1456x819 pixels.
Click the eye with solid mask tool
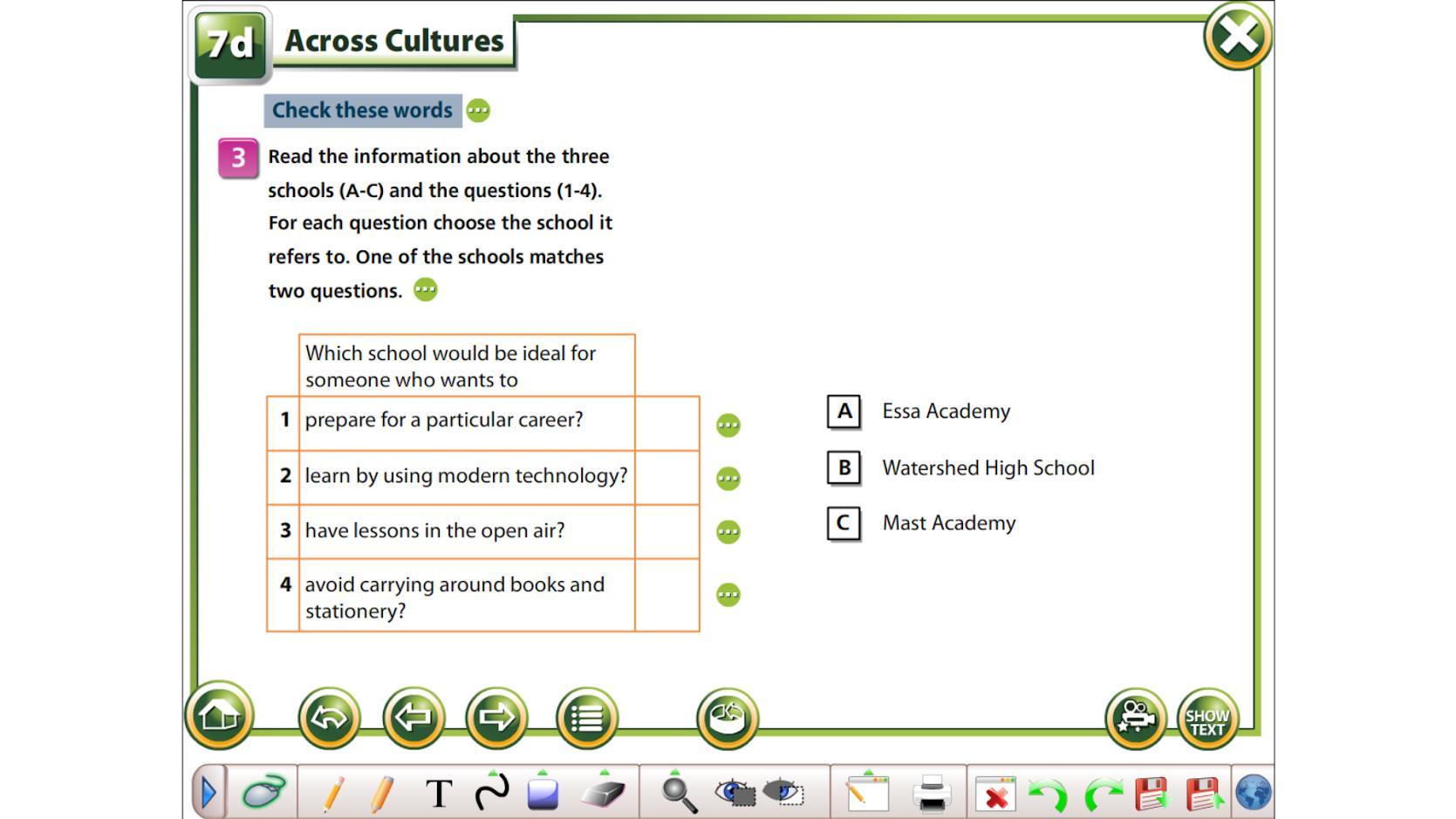tap(735, 792)
